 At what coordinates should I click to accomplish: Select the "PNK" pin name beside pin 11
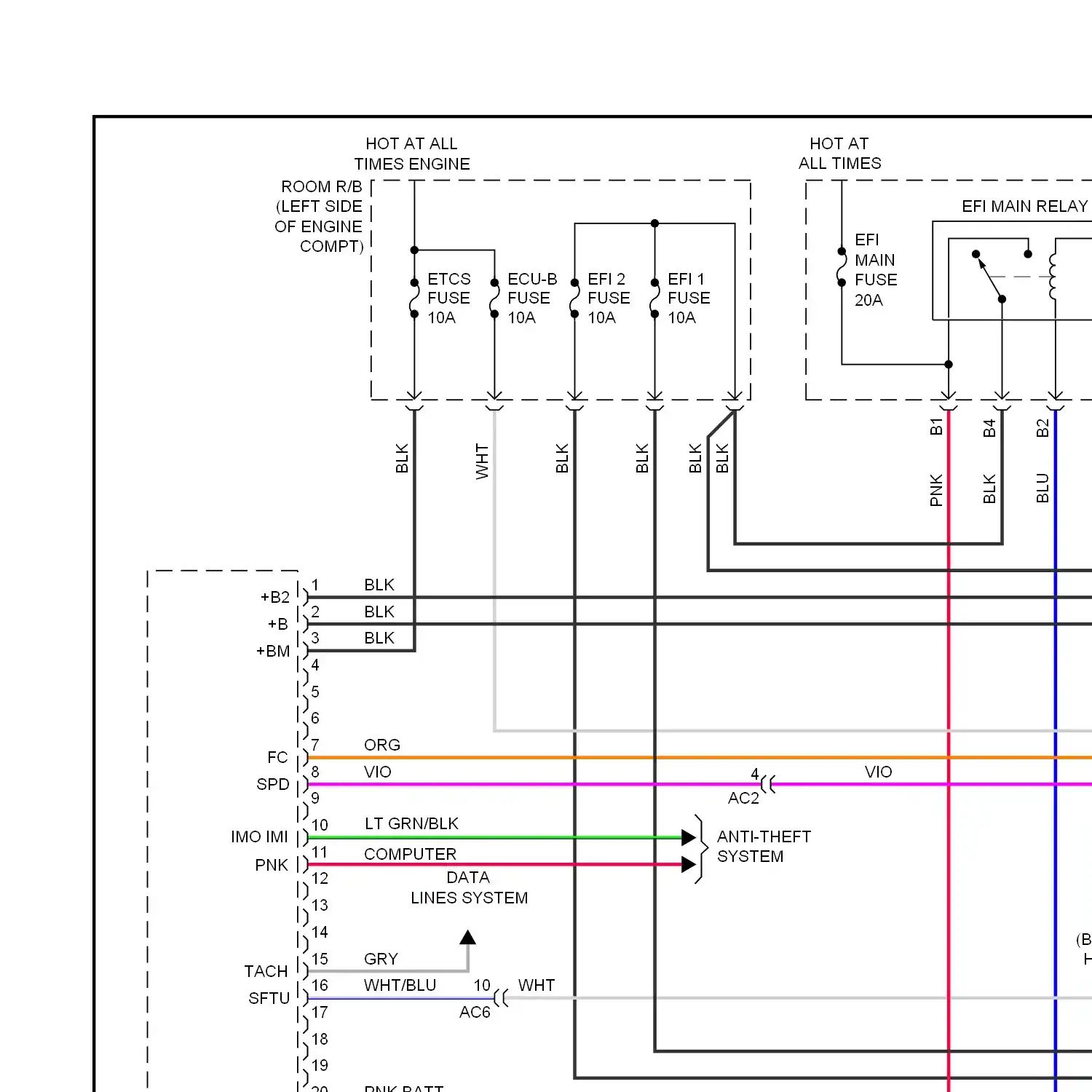(272, 865)
